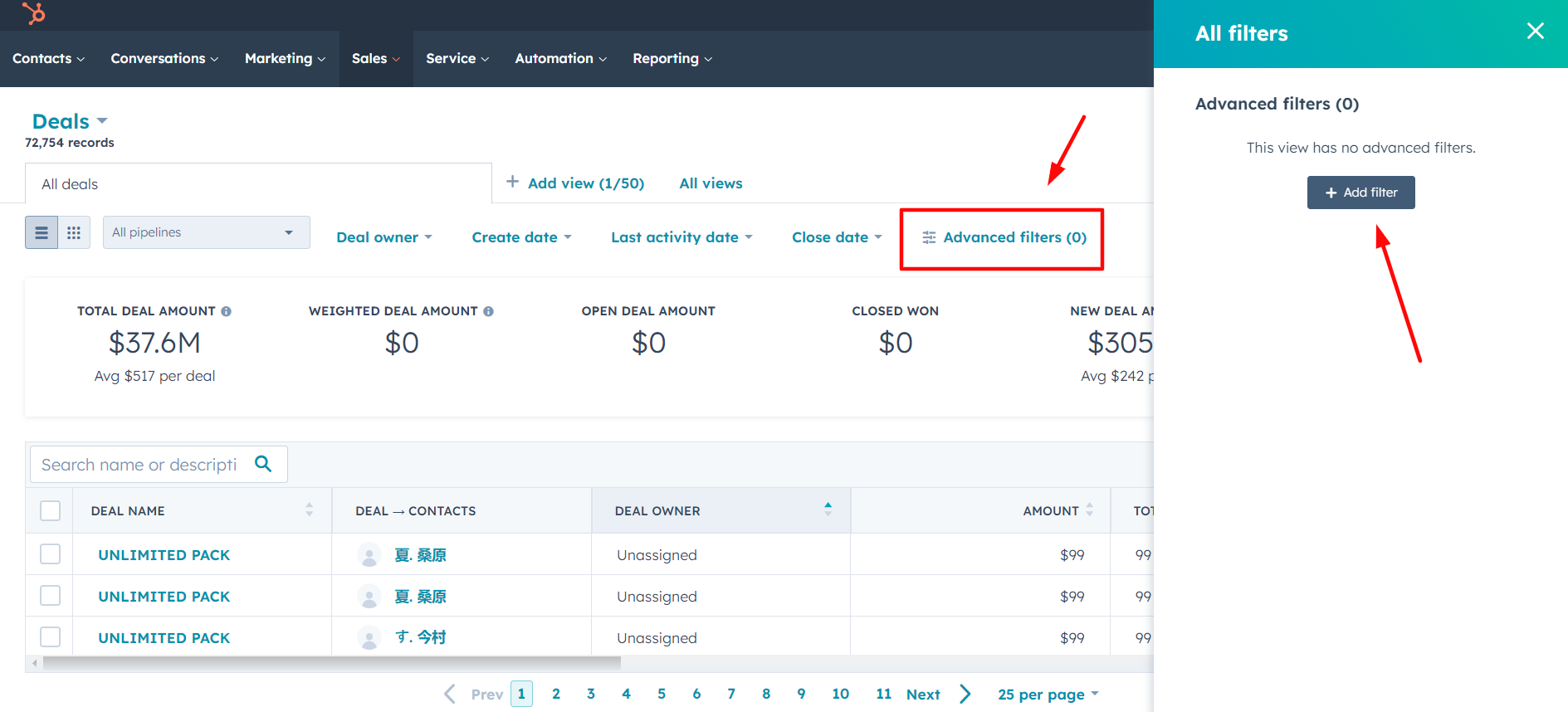Click the horizontal table scrollbar

click(x=332, y=663)
